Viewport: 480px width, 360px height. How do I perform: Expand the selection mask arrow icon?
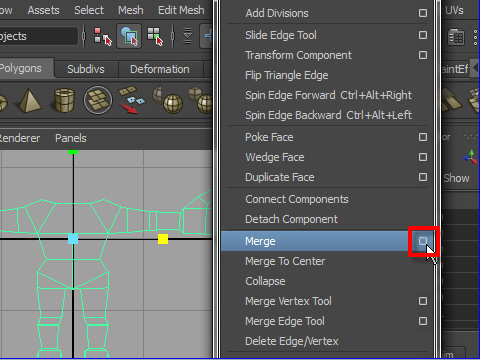[x=188, y=36]
